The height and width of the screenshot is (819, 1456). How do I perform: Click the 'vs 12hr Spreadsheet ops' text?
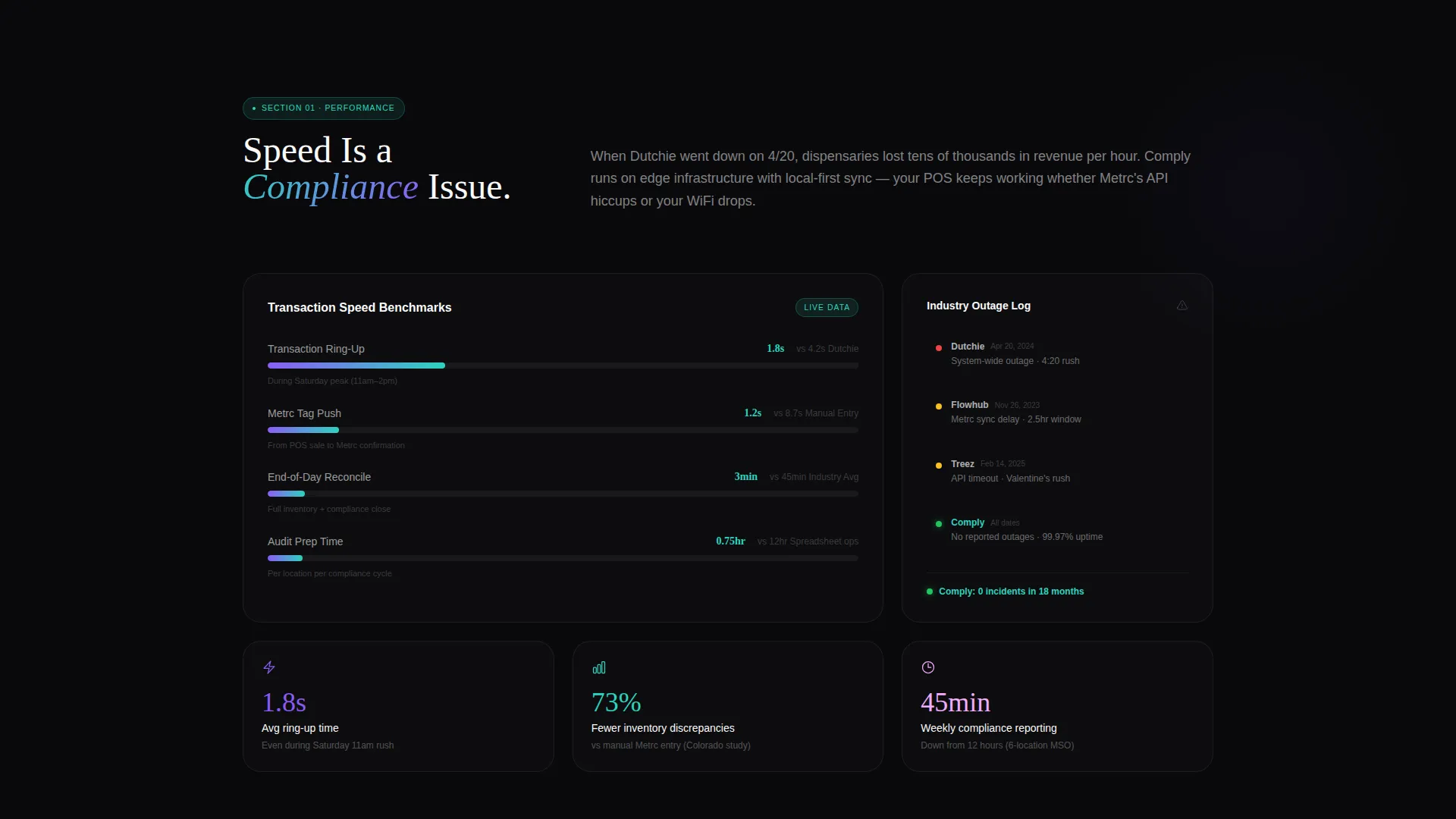[x=808, y=541]
